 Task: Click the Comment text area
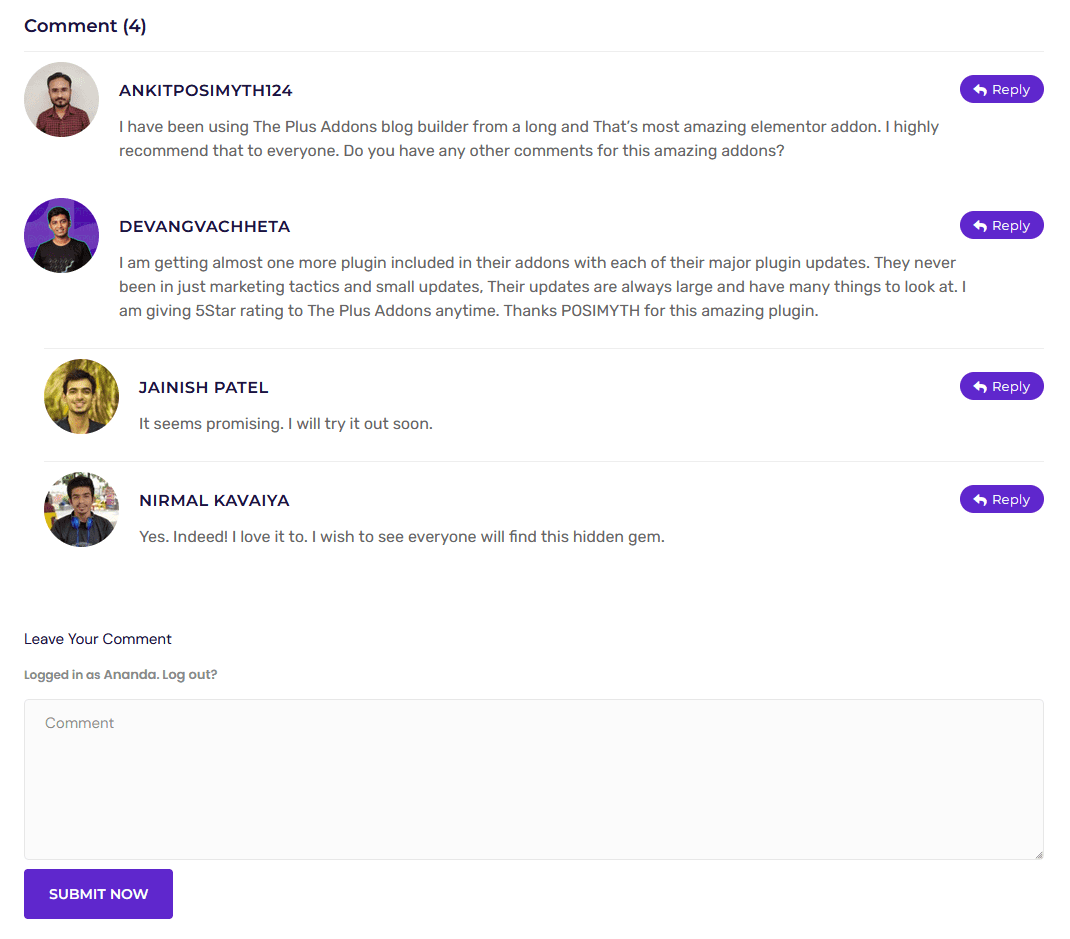(535, 780)
